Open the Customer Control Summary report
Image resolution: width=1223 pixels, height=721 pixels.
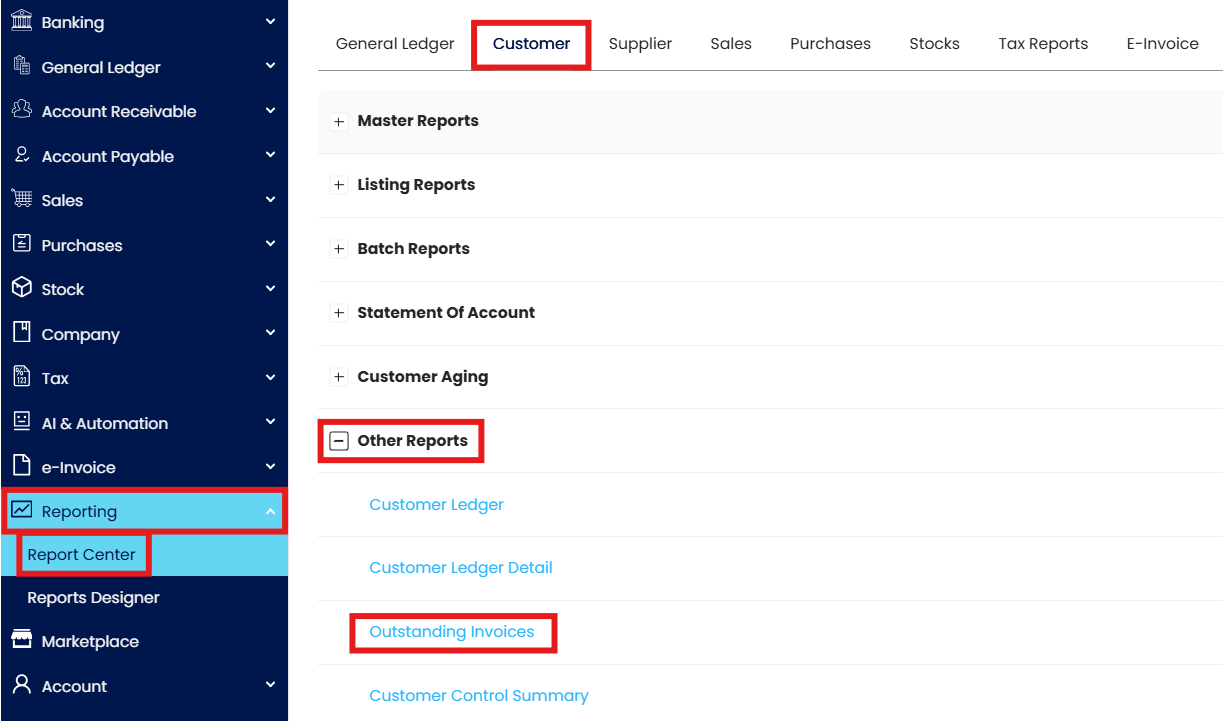(479, 696)
